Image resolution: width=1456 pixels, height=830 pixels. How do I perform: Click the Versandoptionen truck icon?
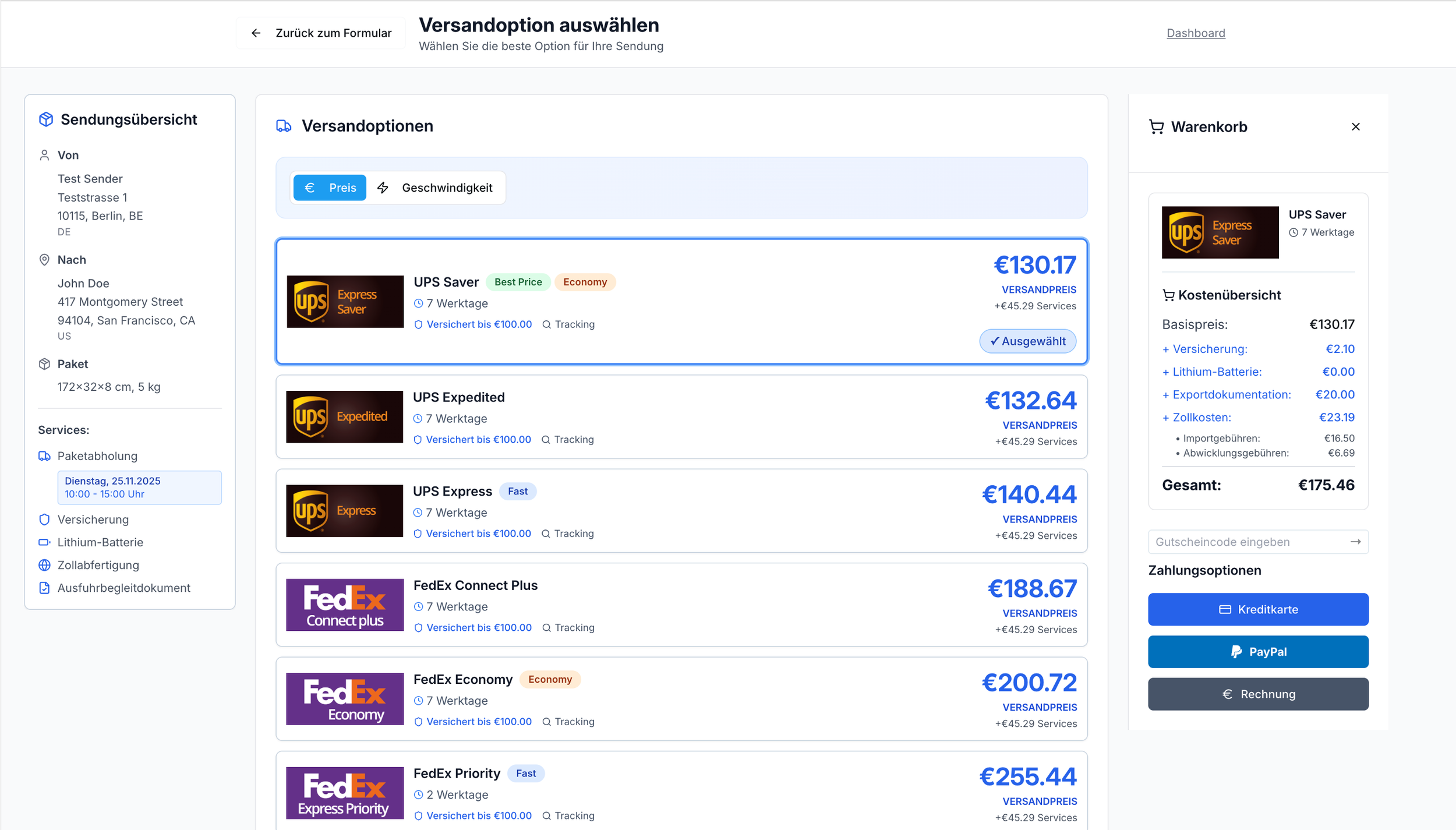284,126
